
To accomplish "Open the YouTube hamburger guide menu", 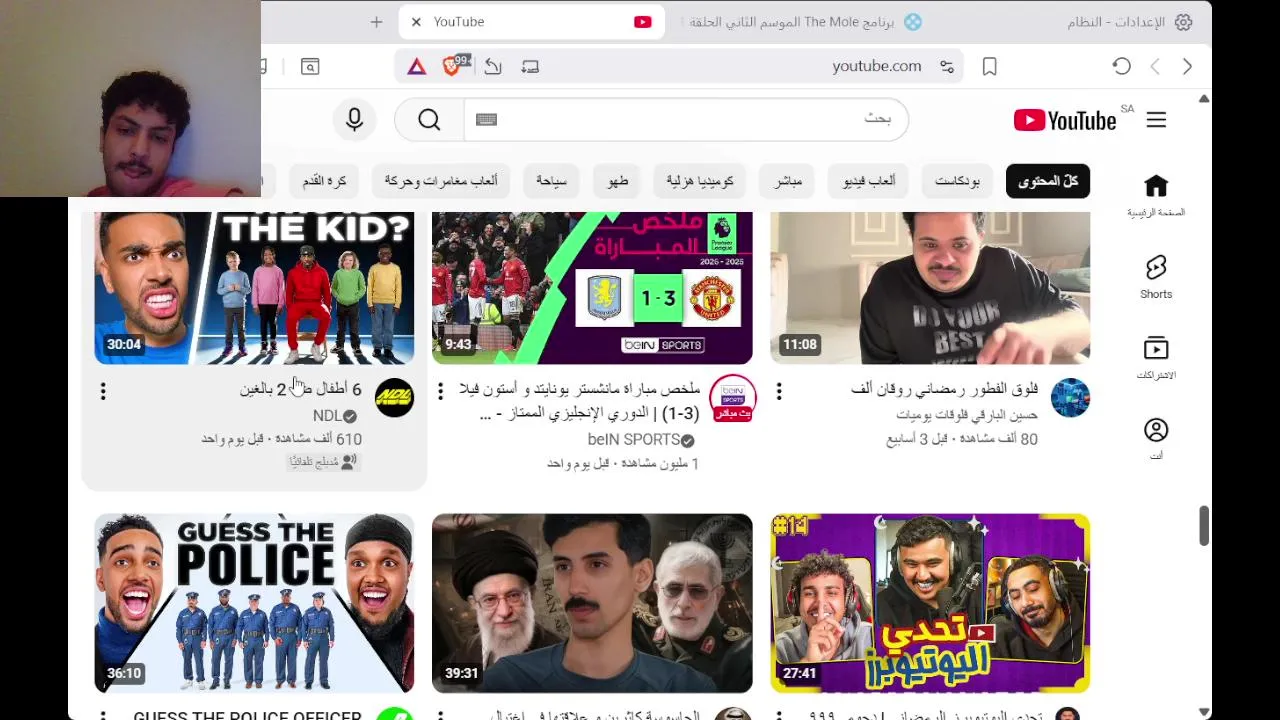I will 1156,120.
